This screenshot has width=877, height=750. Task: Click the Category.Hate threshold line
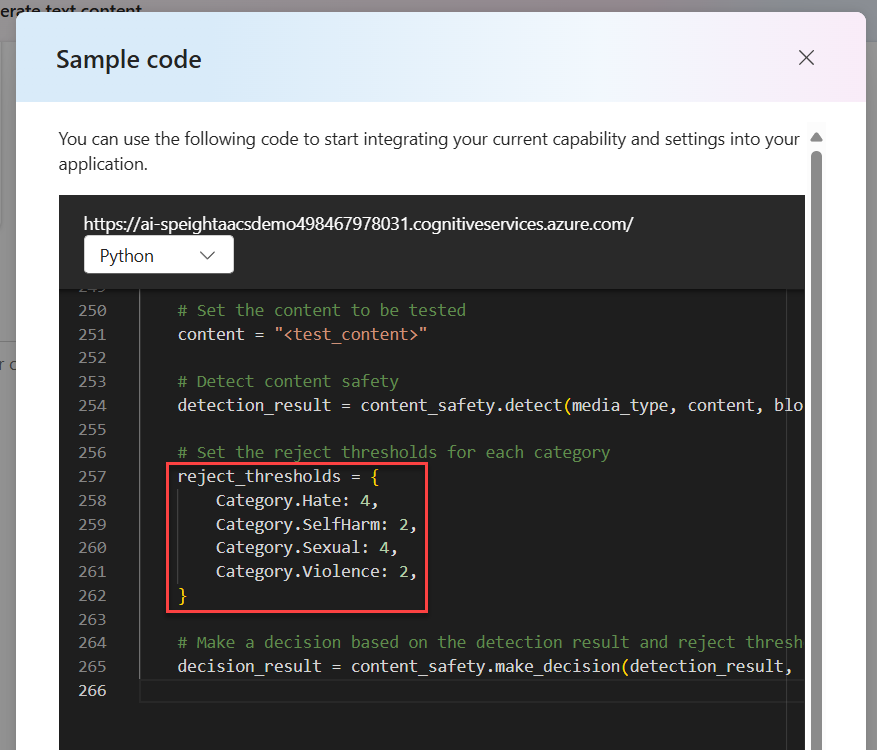point(297,500)
